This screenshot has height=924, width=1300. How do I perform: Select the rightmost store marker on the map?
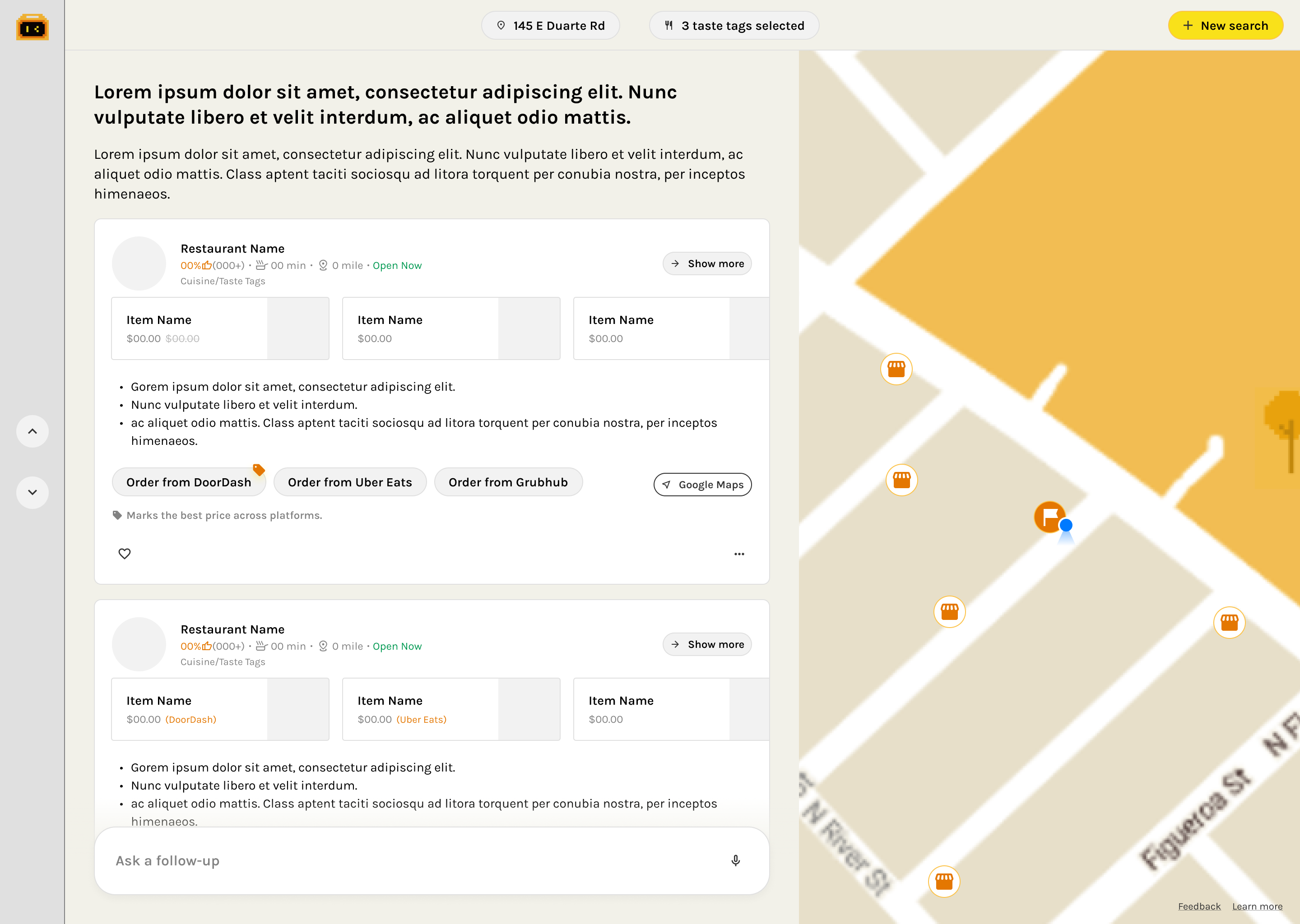point(1230,623)
